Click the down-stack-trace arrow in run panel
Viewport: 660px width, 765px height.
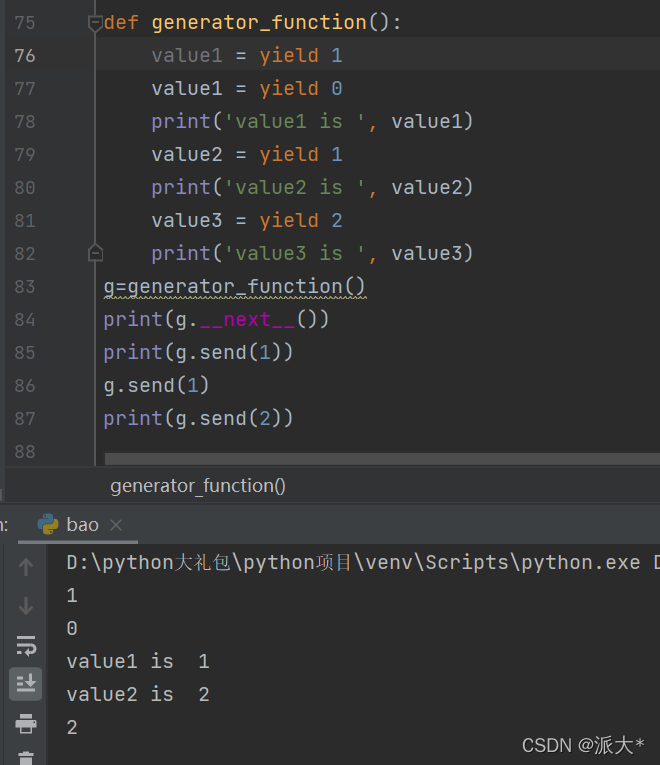tap(26, 606)
